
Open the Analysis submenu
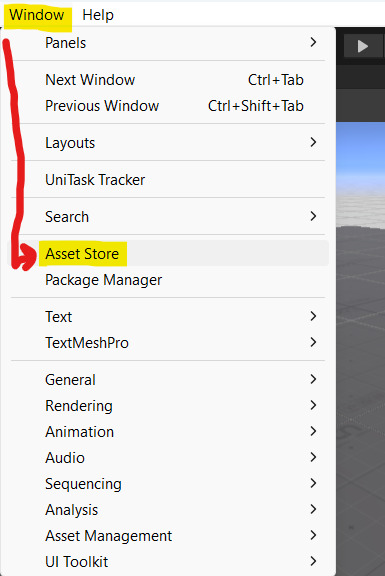tap(168, 510)
